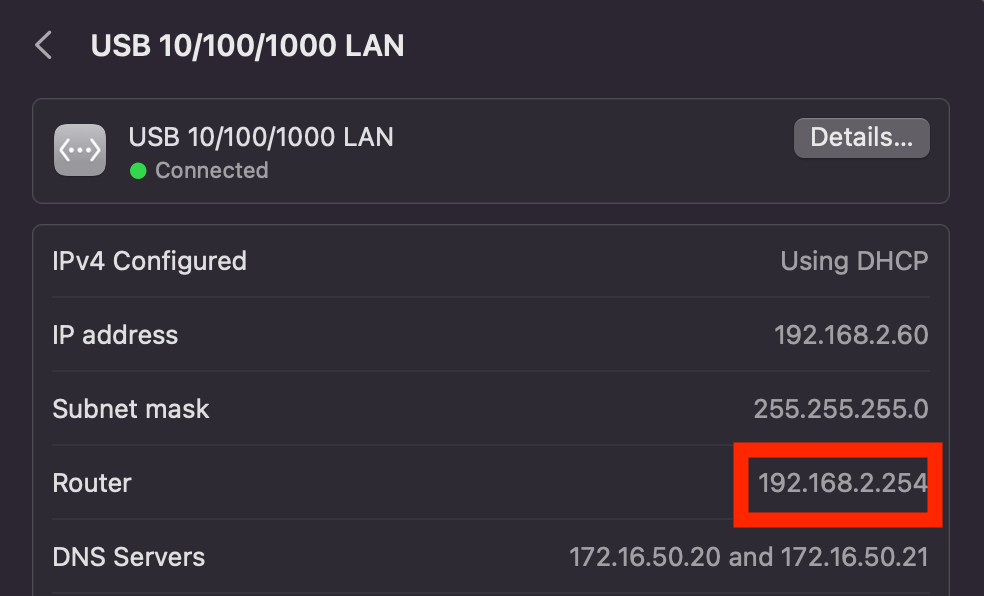Select the 192.168.2.60 IP address value
Screen dimensions: 984x596
(851, 335)
